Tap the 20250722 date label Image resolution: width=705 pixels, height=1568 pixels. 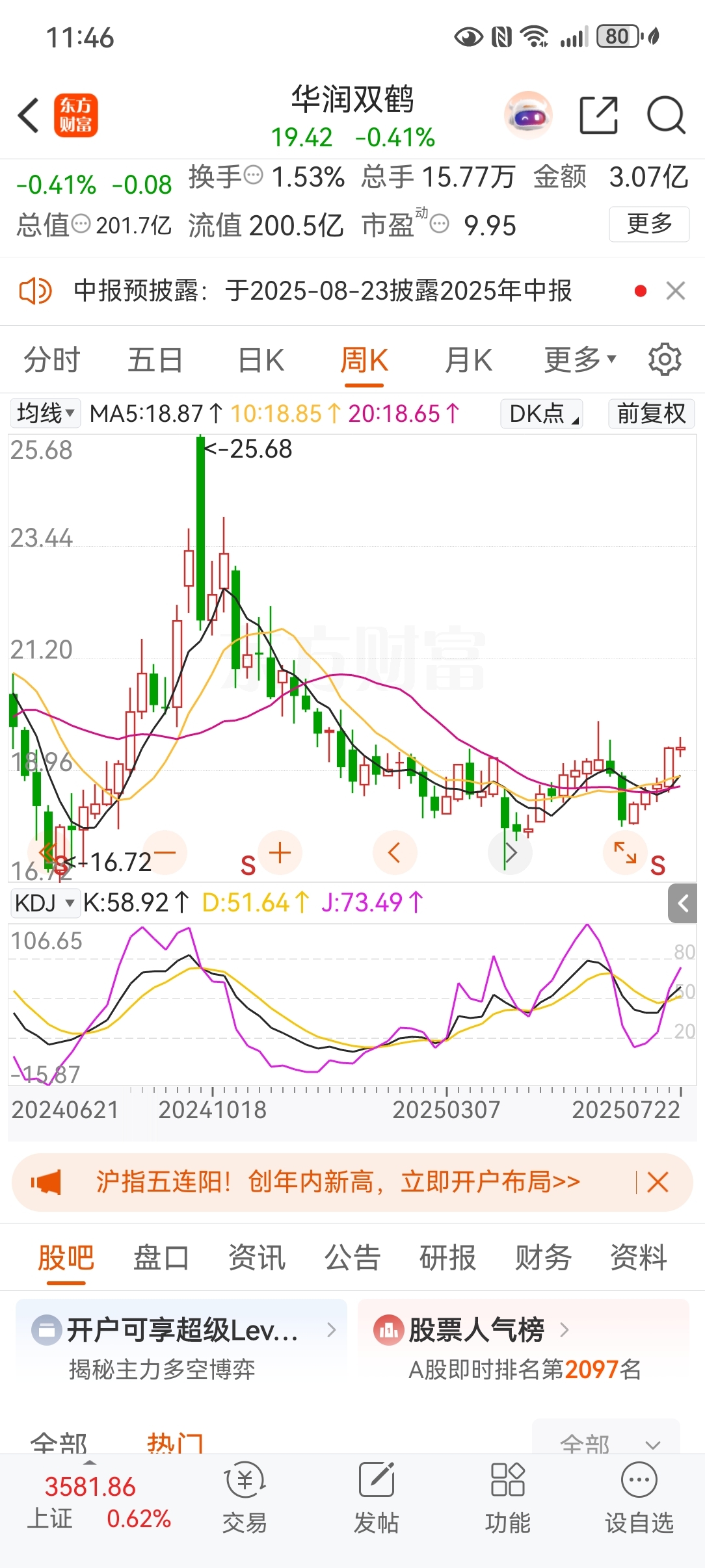(626, 1110)
